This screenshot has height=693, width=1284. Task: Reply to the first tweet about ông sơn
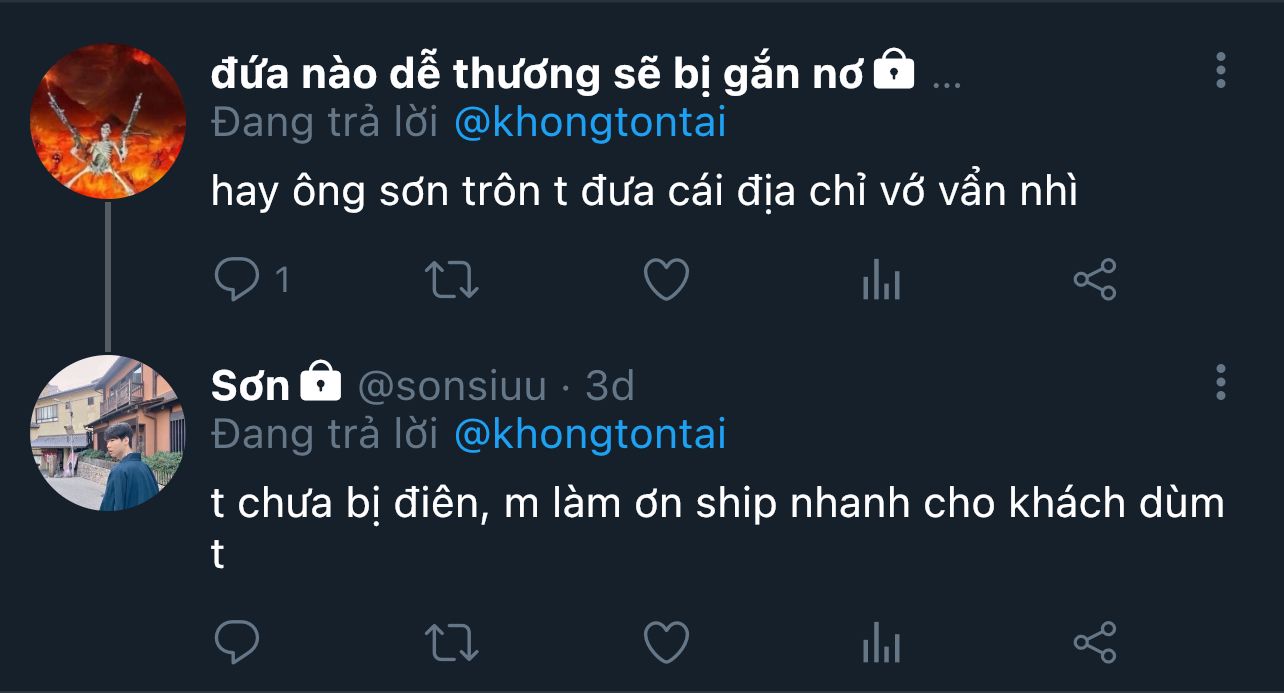tap(238, 280)
